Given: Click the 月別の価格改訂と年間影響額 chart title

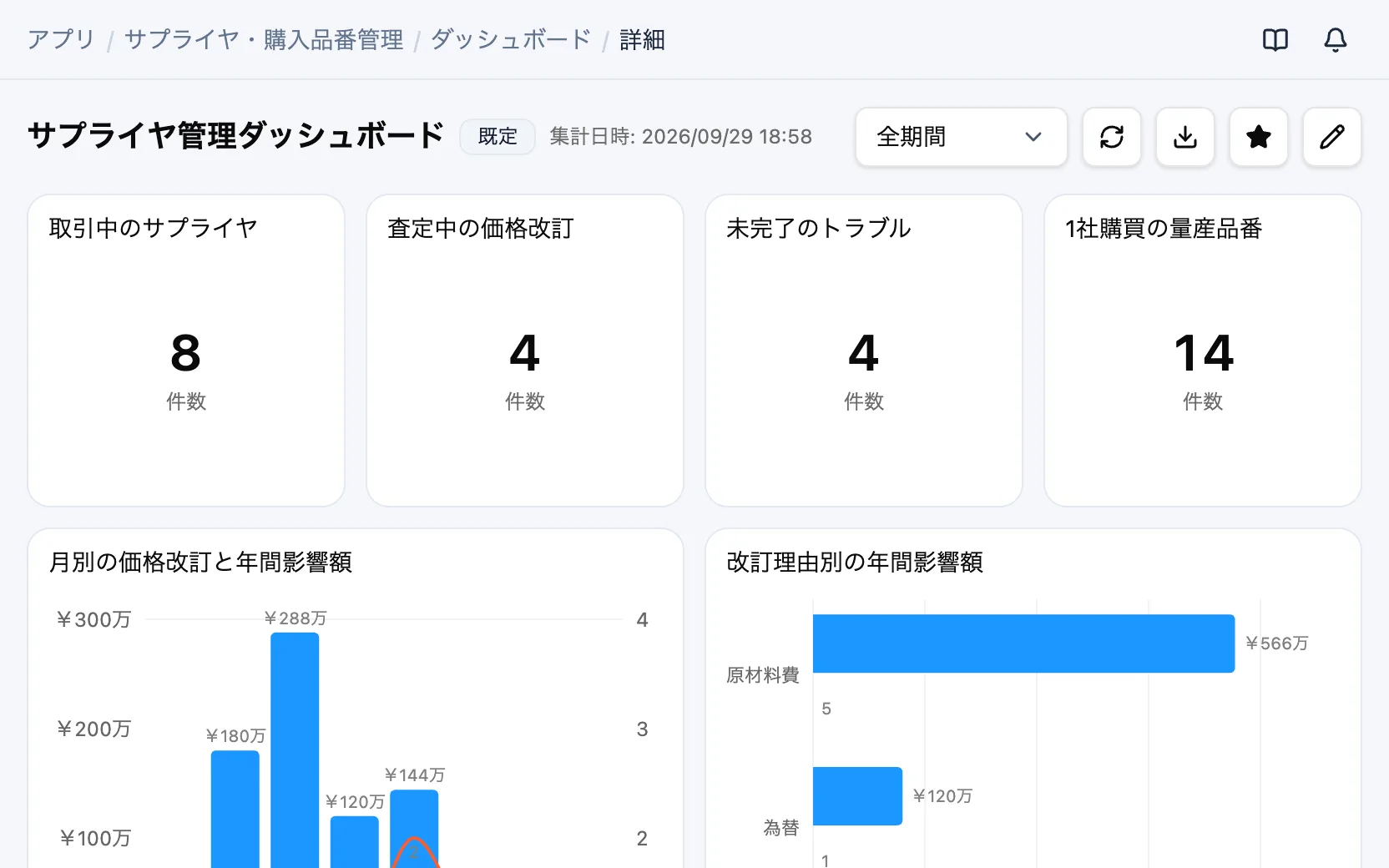Looking at the screenshot, I should tap(200, 563).
